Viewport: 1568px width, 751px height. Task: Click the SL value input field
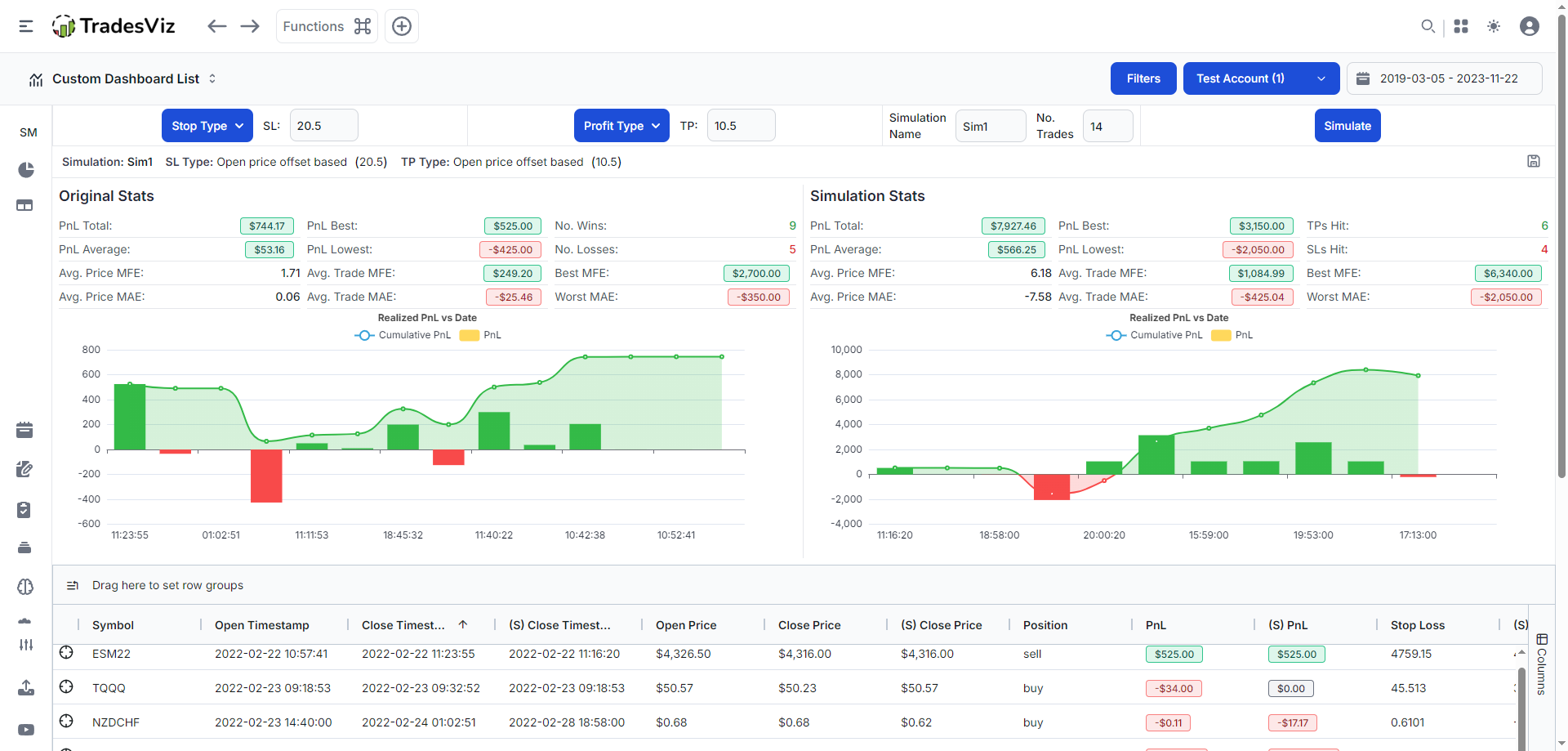pyautogui.click(x=323, y=126)
